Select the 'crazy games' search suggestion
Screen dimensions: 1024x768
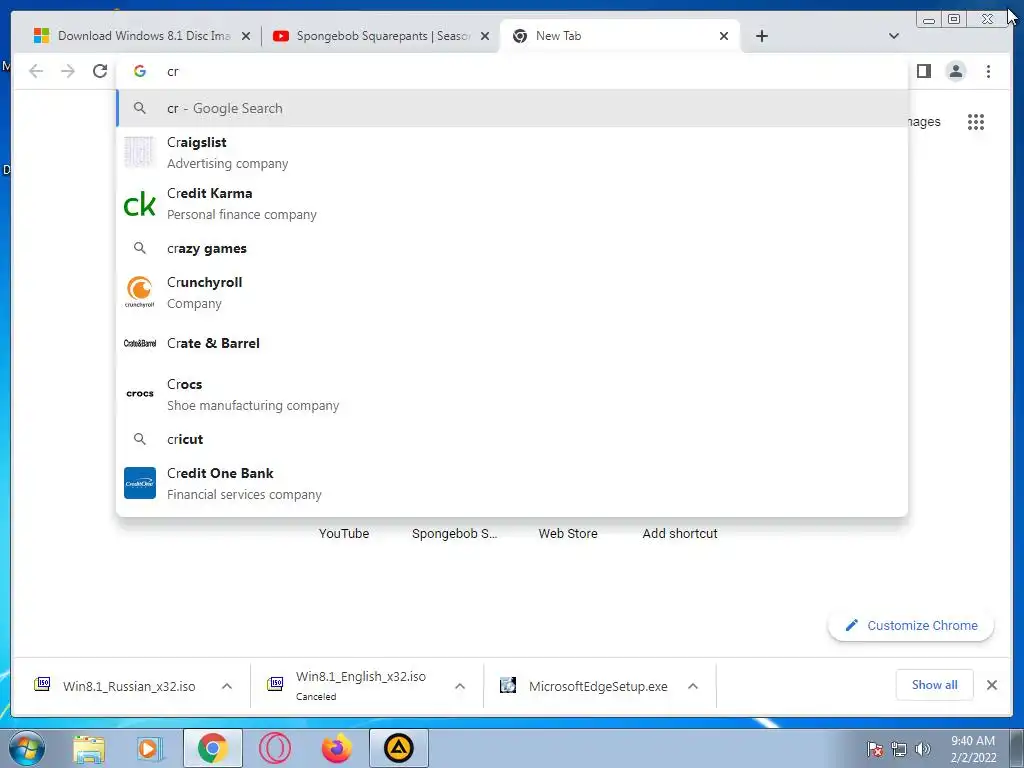pos(512,249)
